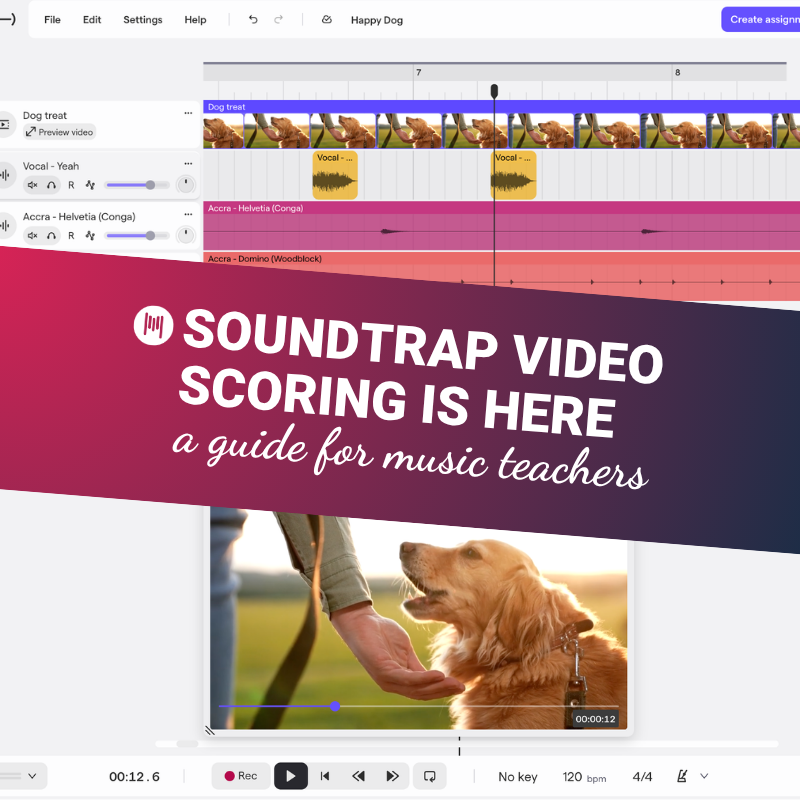Adjust Vocal - Yeah volume slider
The image size is (800, 800).
point(138,185)
